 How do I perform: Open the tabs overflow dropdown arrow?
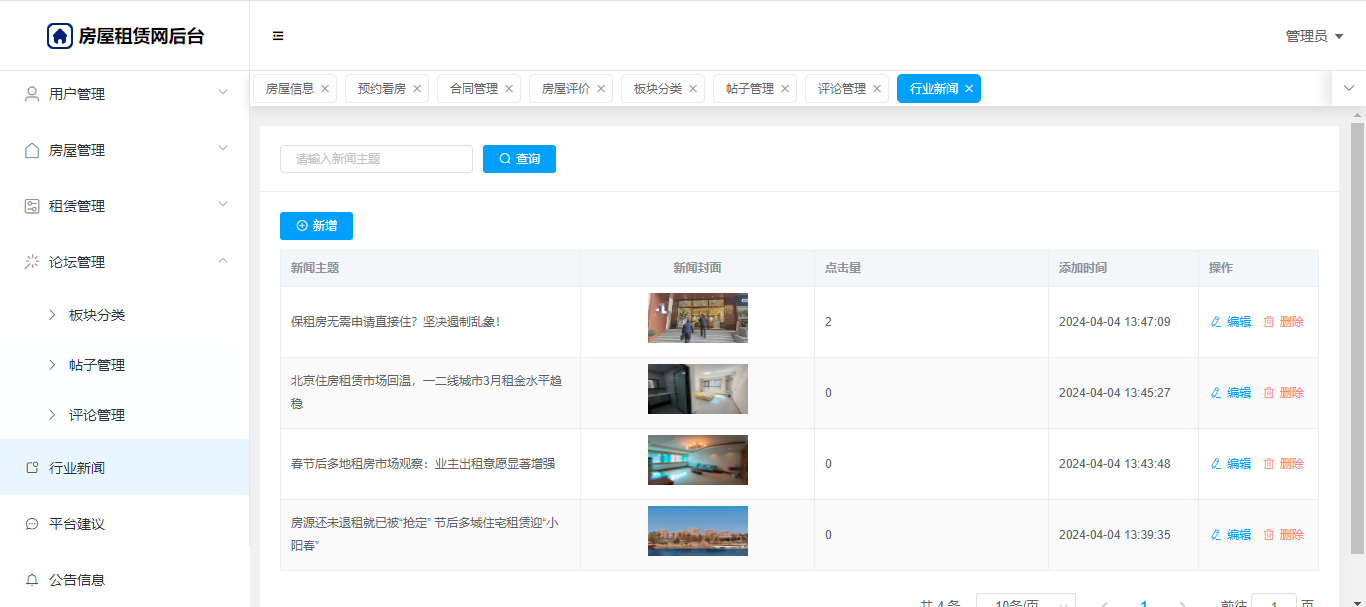(x=1348, y=88)
